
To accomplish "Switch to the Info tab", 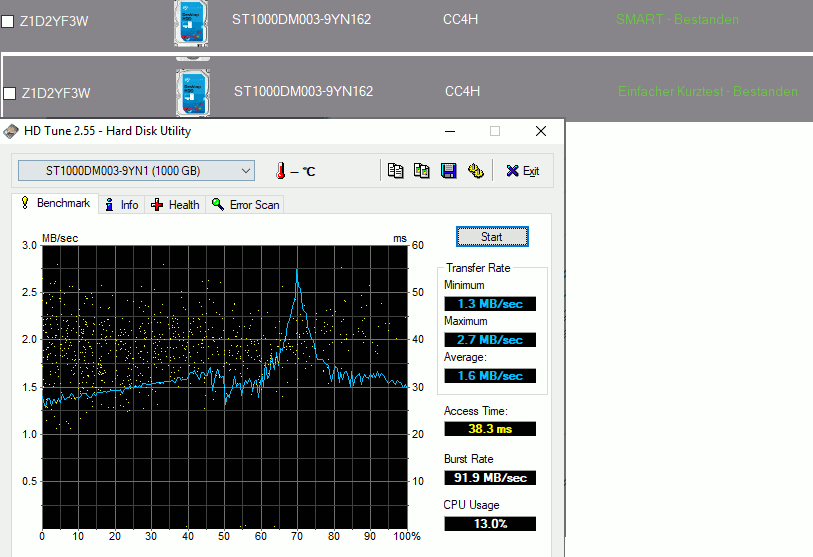I will 122,205.
